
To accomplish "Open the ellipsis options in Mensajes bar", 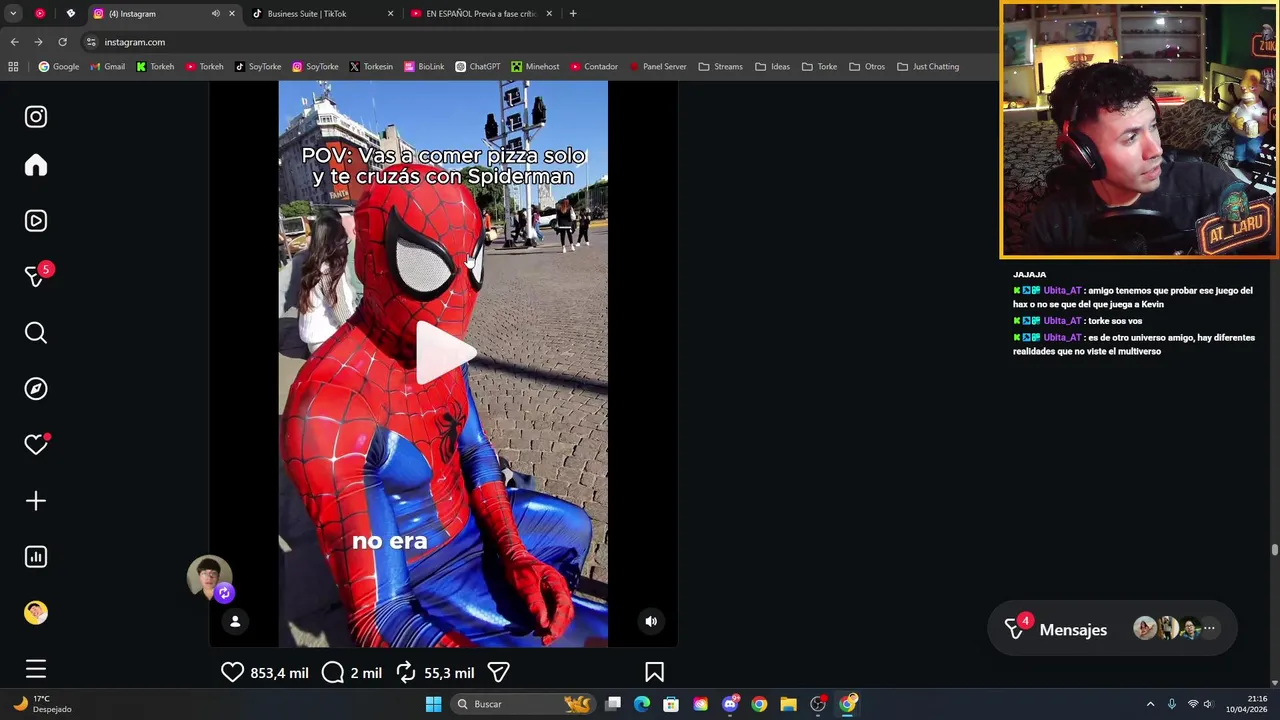I will (x=1209, y=628).
